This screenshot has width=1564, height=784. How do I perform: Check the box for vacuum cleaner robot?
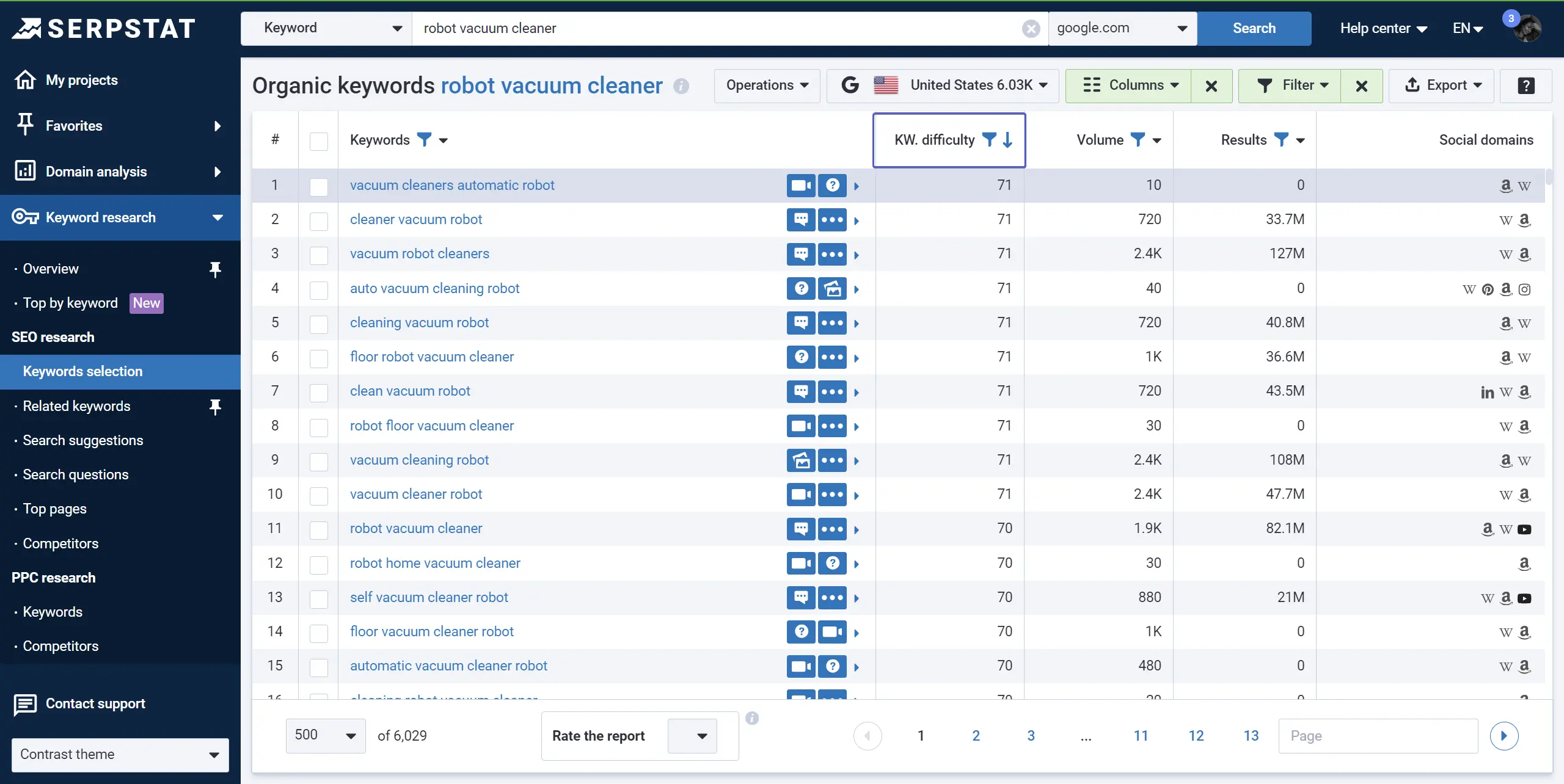pyautogui.click(x=319, y=495)
